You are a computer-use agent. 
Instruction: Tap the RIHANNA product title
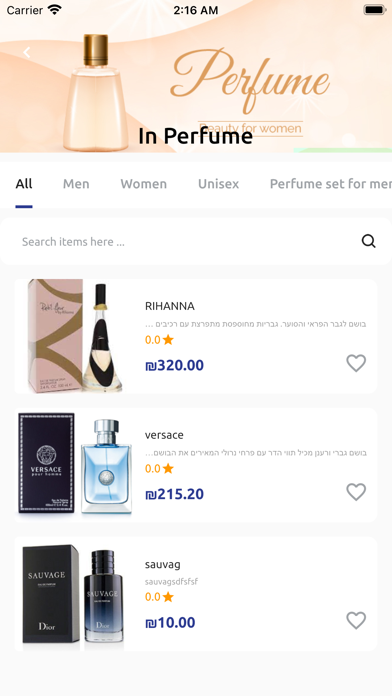[170, 306]
